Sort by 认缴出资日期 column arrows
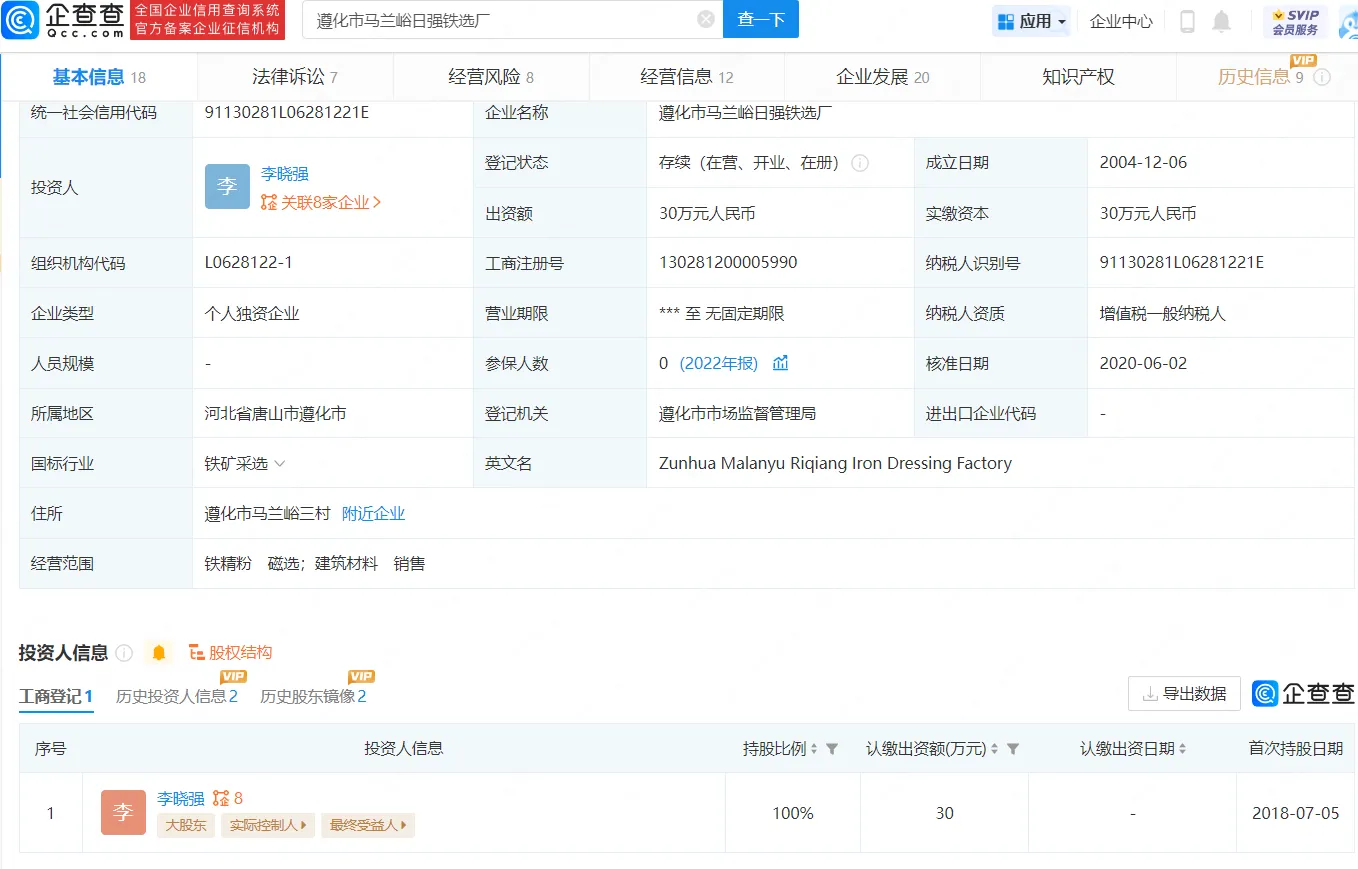 coord(1183,749)
